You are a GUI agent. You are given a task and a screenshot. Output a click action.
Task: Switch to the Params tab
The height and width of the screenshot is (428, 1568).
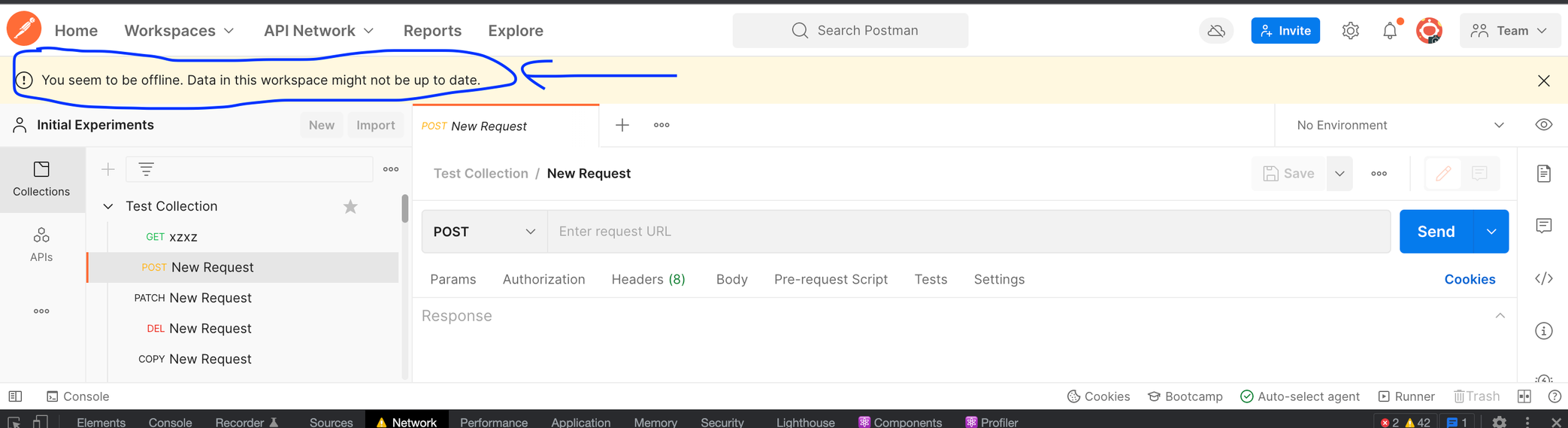point(453,280)
